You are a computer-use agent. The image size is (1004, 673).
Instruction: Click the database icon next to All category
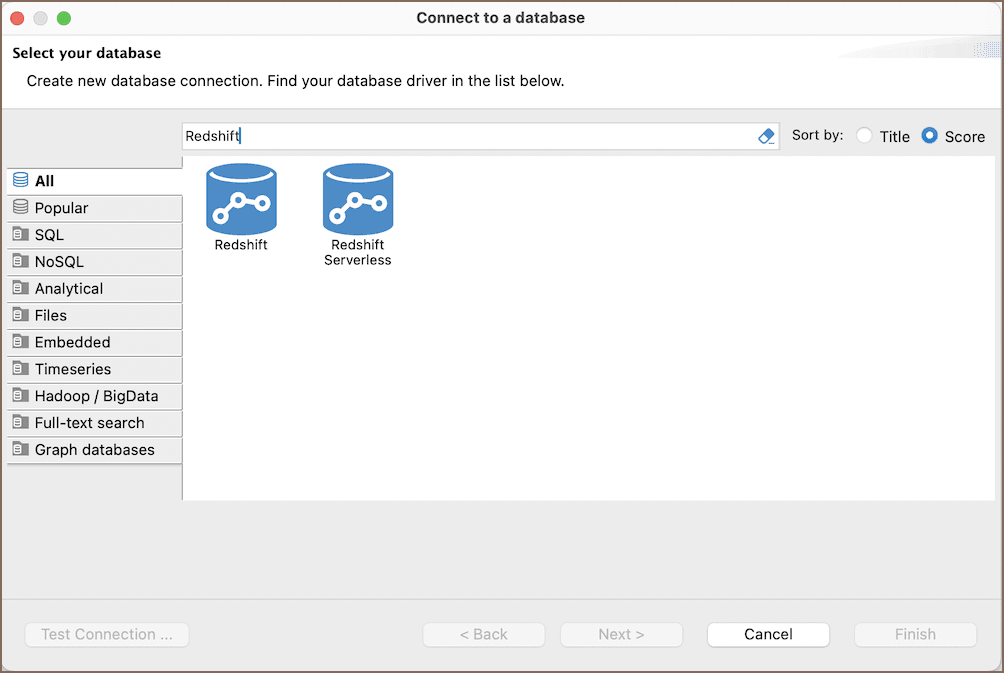[x=20, y=181]
